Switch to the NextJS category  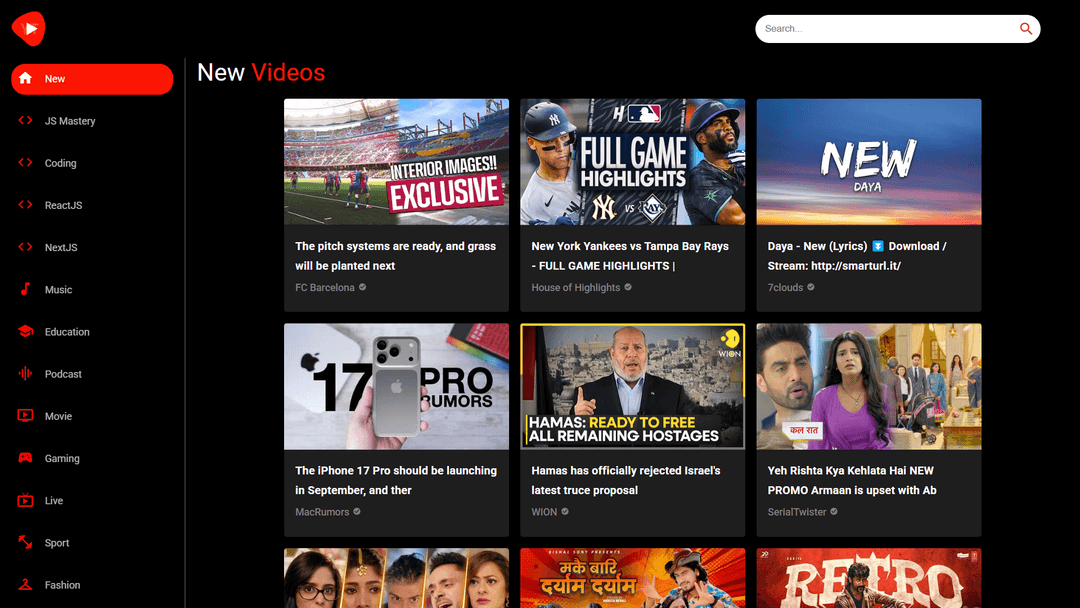61,247
